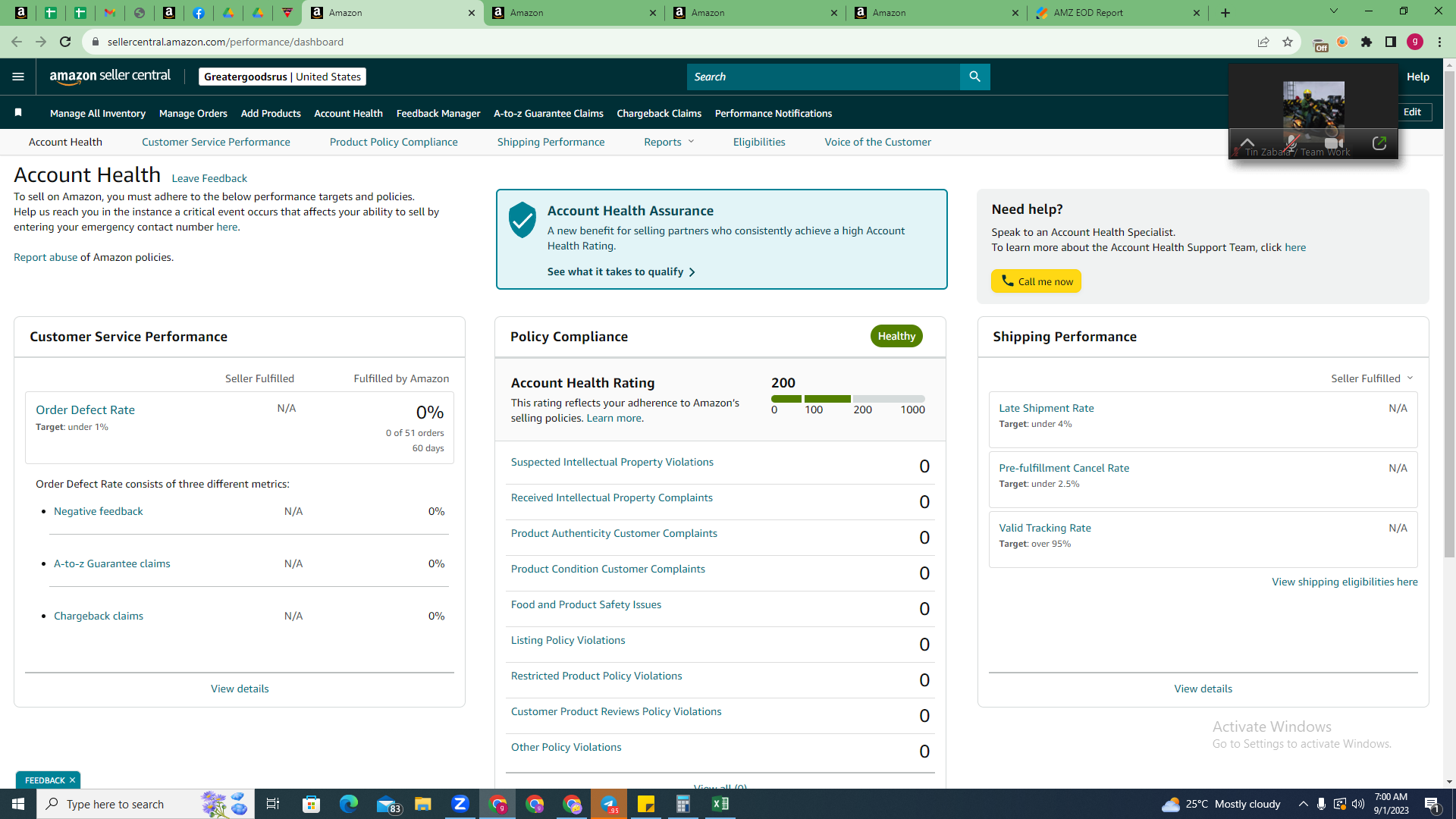
Task: Open the Windows notification center
Action: click(1432, 804)
